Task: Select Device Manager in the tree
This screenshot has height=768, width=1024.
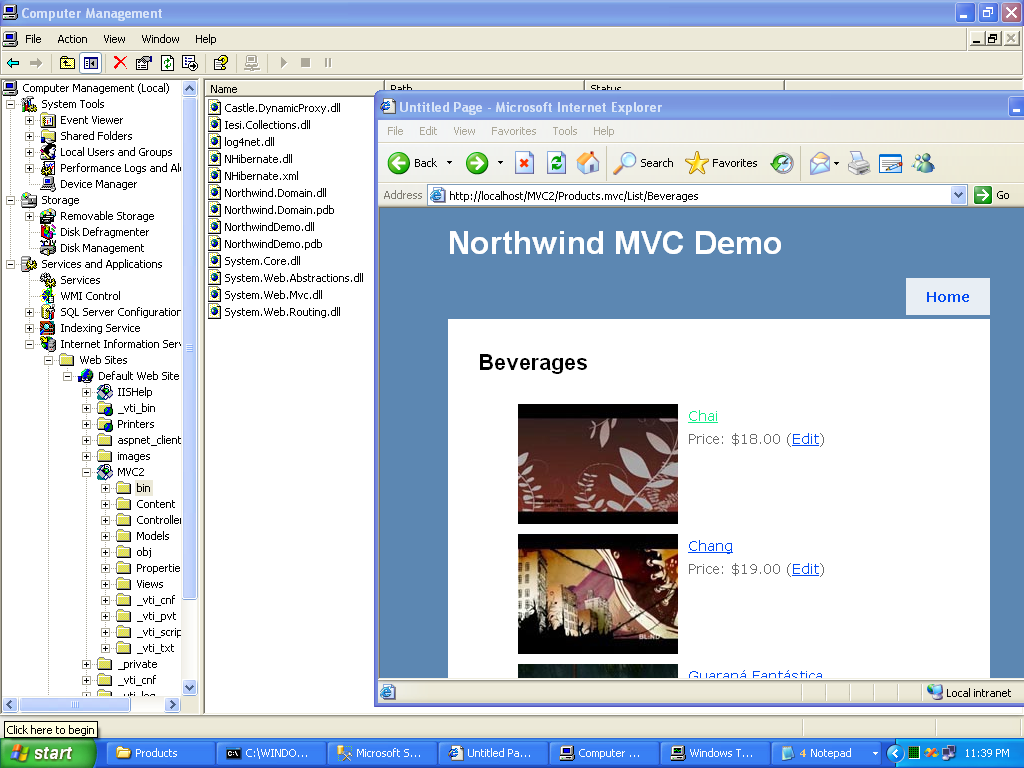Action: tap(99, 184)
